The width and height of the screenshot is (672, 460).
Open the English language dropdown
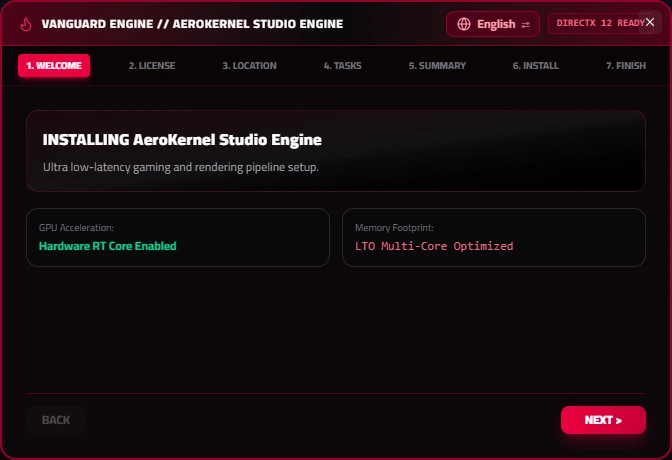[x=492, y=24]
